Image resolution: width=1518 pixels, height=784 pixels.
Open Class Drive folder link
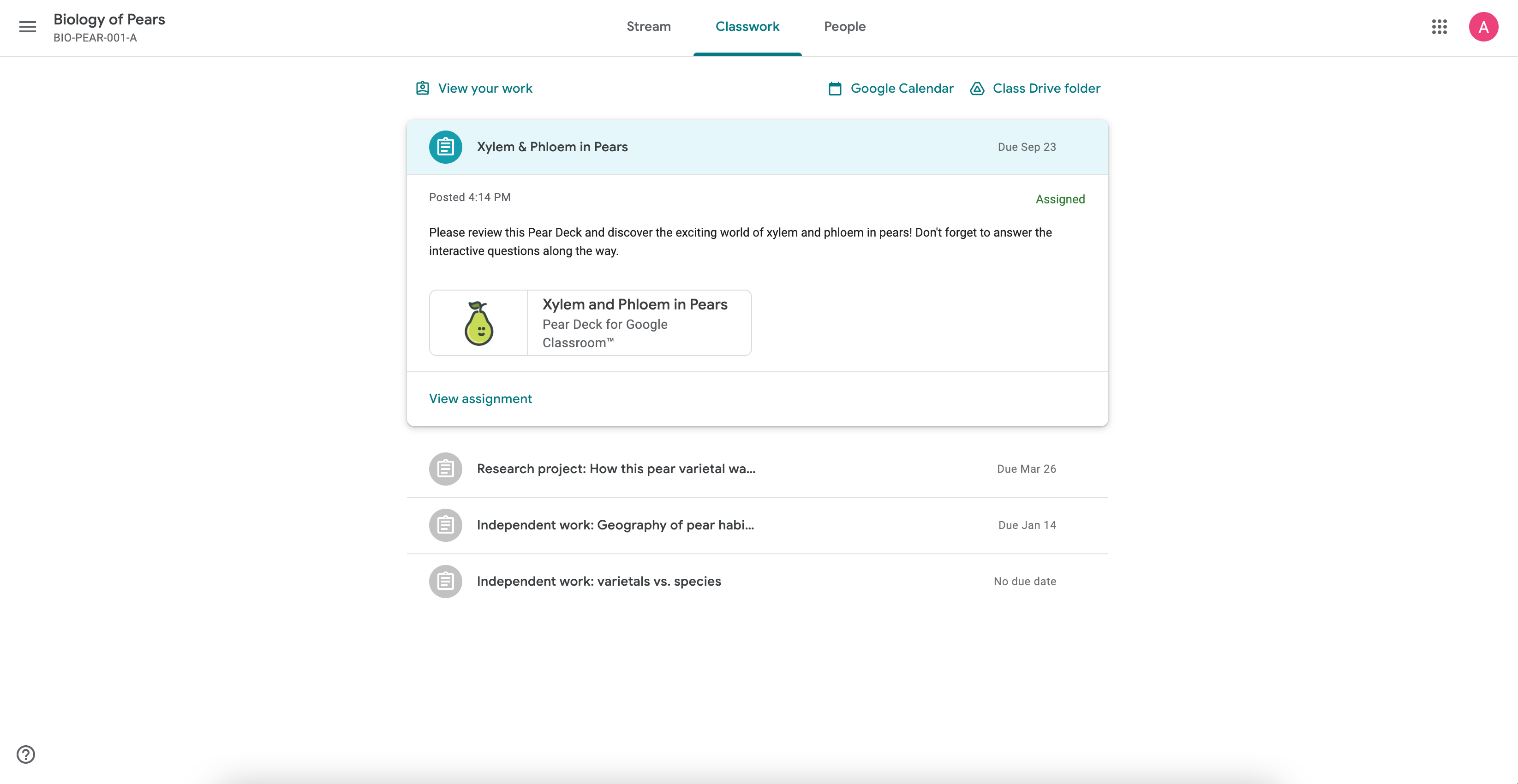coord(1046,89)
